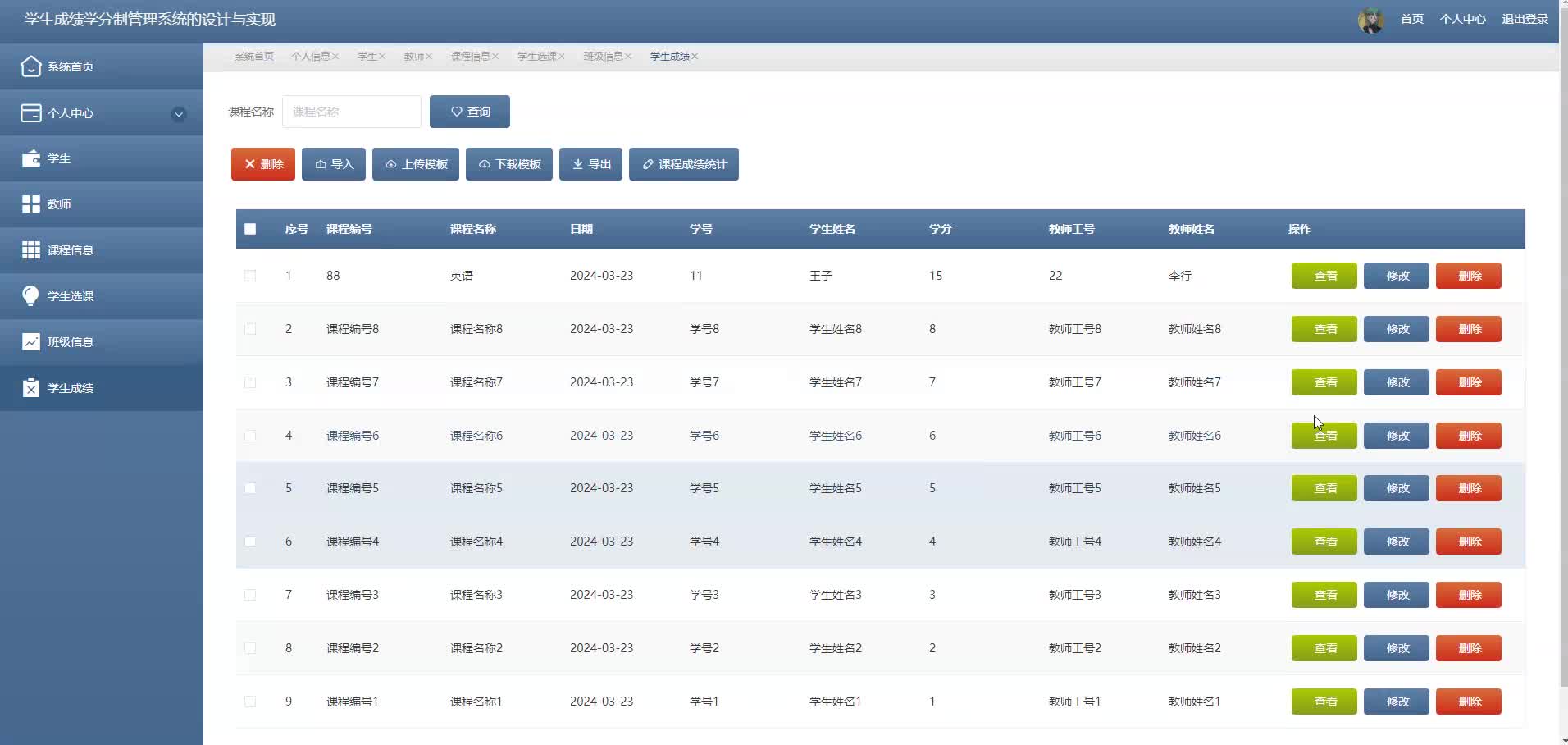Screen dimensions: 1568x745
Task: Click the 导出 export button
Action: tap(590, 164)
